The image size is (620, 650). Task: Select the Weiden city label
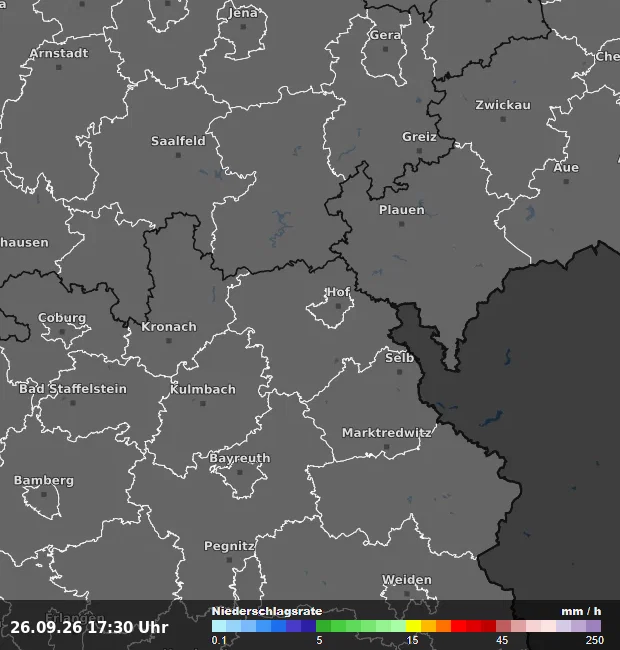point(407,580)
